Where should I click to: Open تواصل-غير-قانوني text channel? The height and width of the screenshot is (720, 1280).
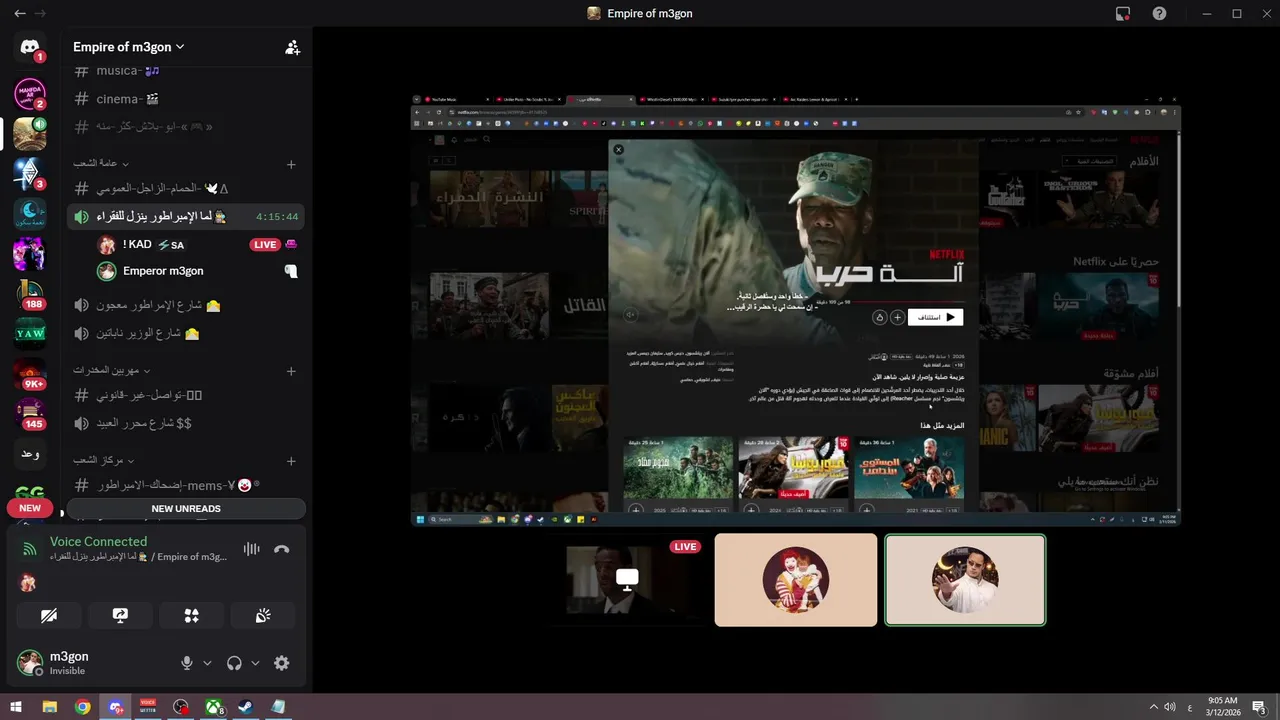[186, 395]
